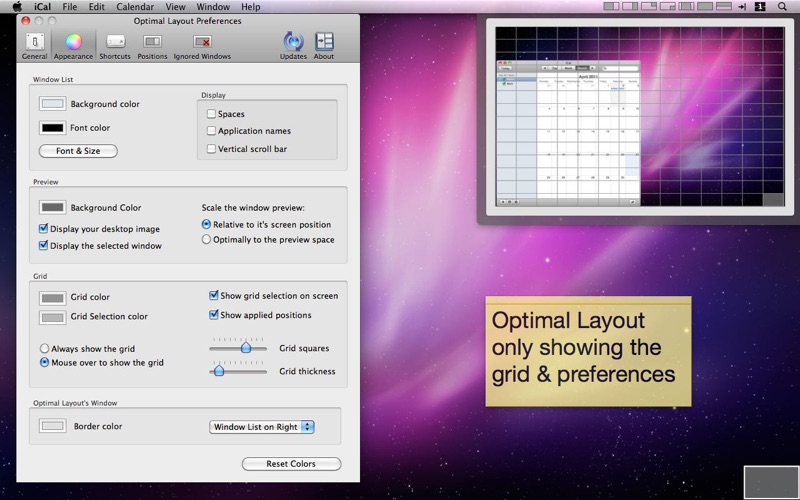Pick the Font color swatch
This screenshot has height=500, width=800.
pyautogui.click(x=53, y=128)
